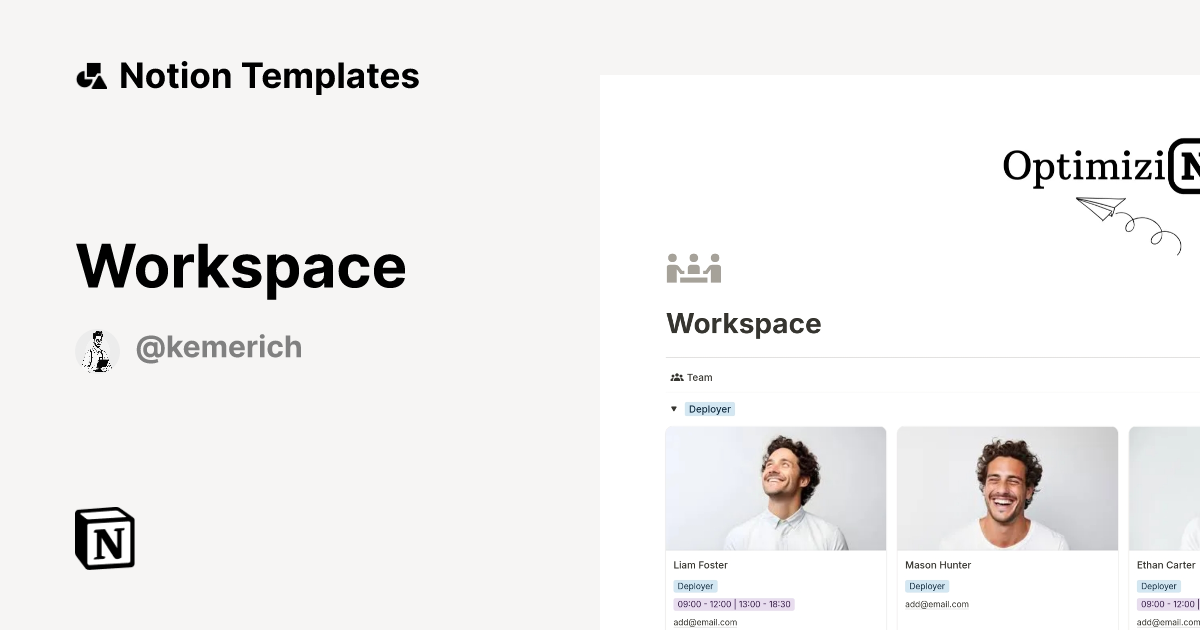Select the Deployer label under Mason Hunter
The image size is (1200, 630).
click(x=926, y=586)
